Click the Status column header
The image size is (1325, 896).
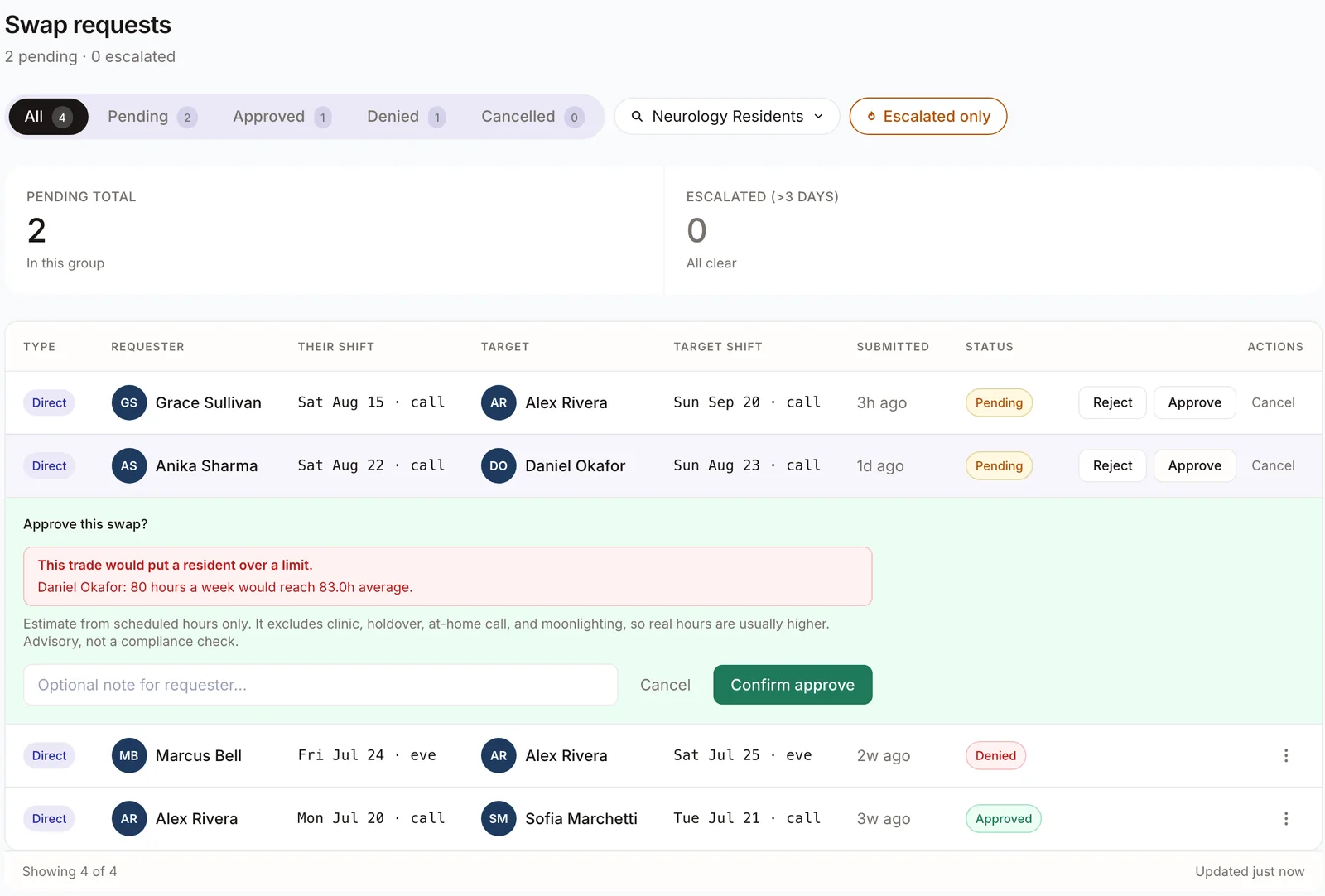pyautogui.click(x=989, y=347)
